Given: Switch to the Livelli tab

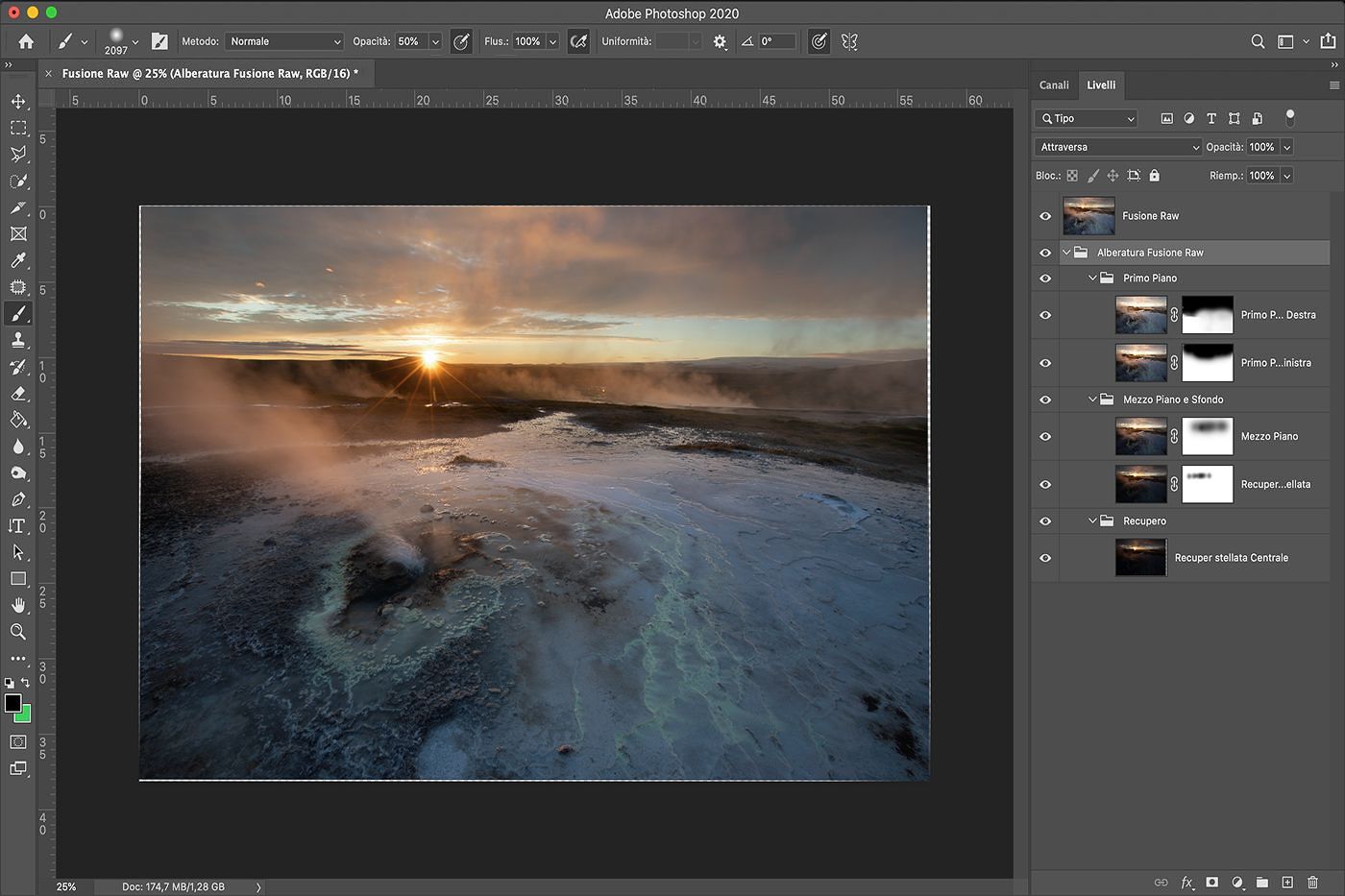Looking at the screenshot, I should [1101, 85].
